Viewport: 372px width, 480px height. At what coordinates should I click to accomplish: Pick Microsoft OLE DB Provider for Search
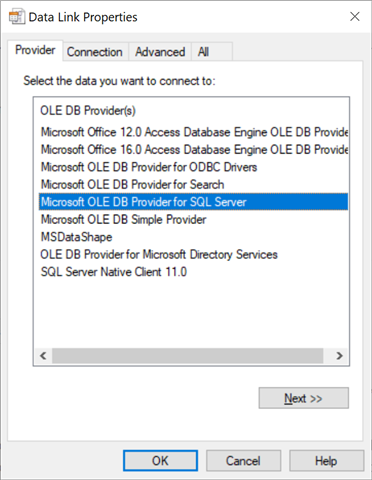194,184
